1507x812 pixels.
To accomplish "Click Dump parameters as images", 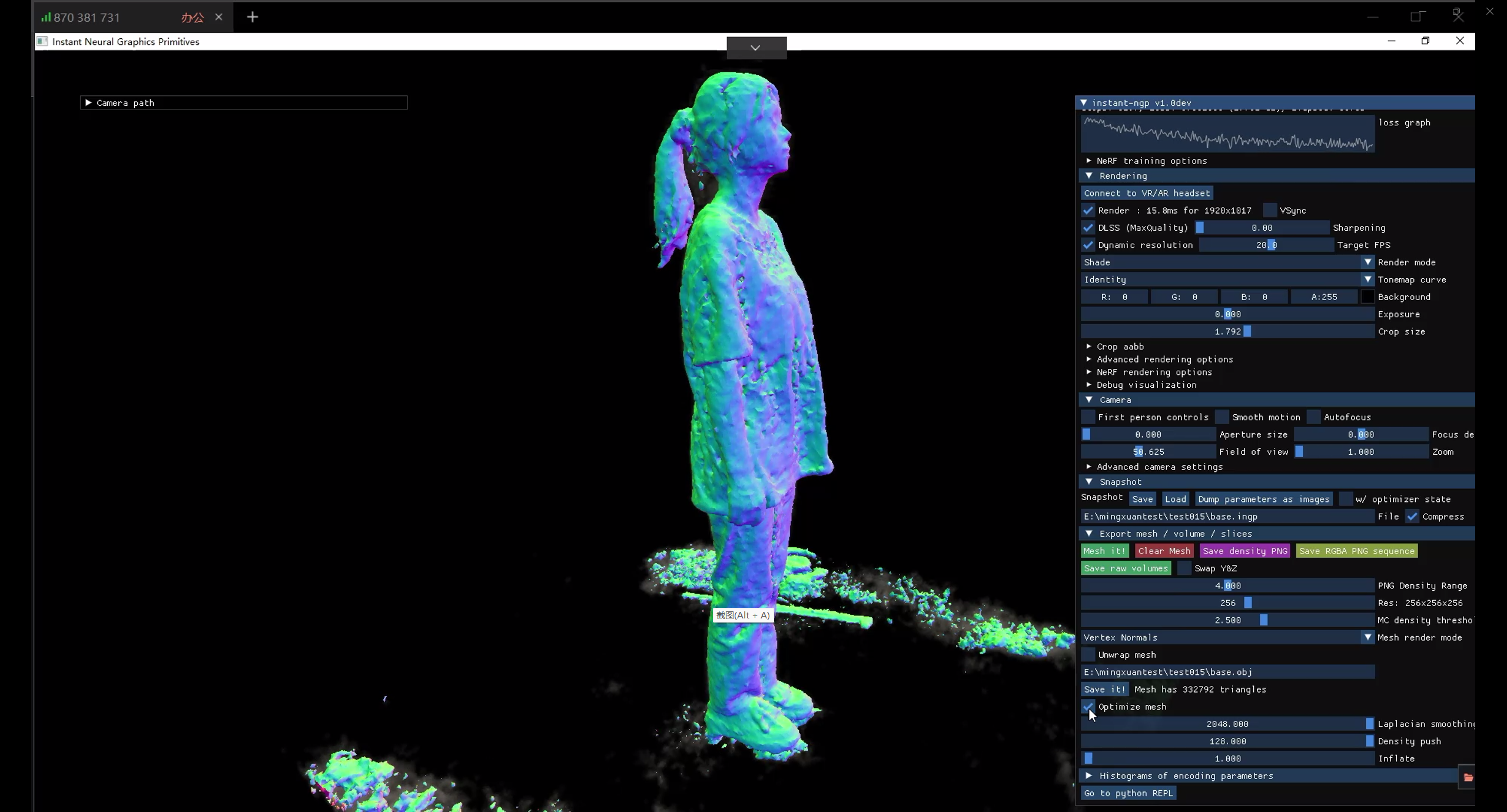I will click(1263, 499).
